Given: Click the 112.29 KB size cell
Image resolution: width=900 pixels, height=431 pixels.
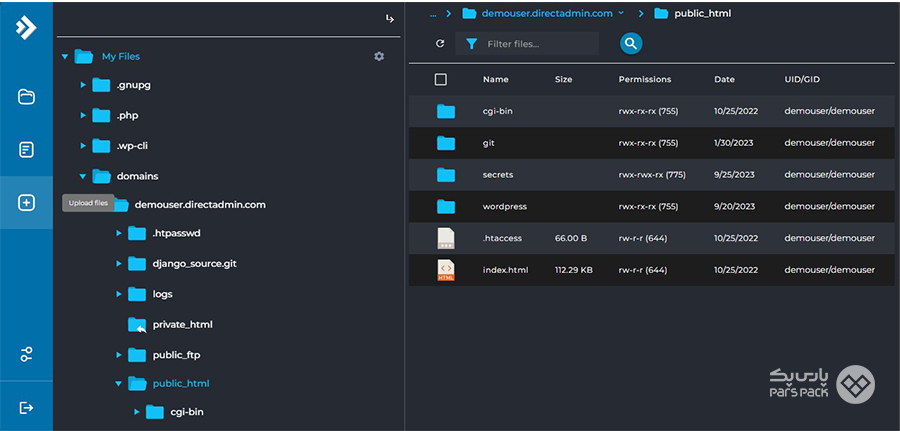Looking at the screenshot, I should pyautogui.click(x=573, y=270).
